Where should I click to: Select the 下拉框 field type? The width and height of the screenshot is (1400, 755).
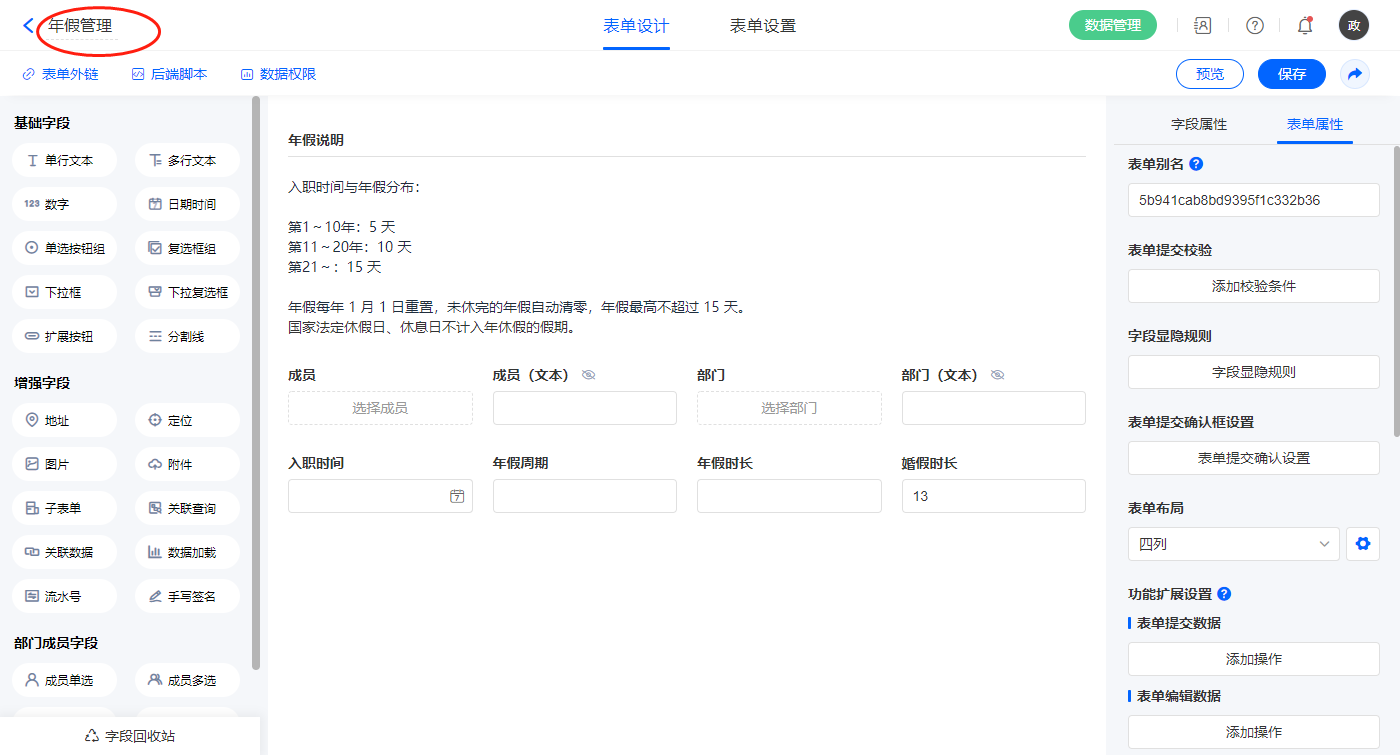point(64,292)
